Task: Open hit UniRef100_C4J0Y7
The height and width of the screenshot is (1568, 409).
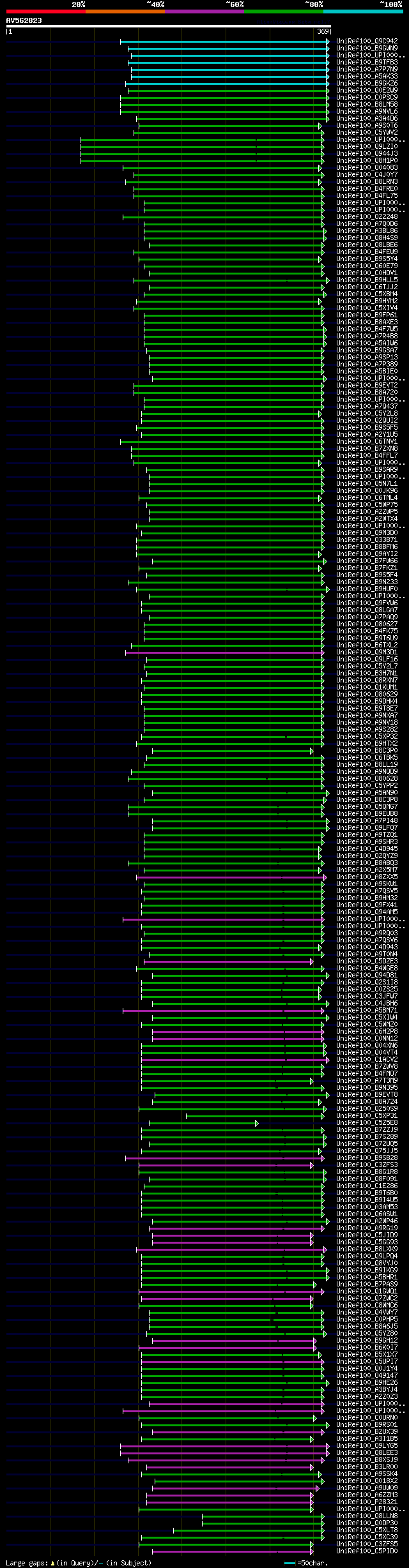Action: 367,174
